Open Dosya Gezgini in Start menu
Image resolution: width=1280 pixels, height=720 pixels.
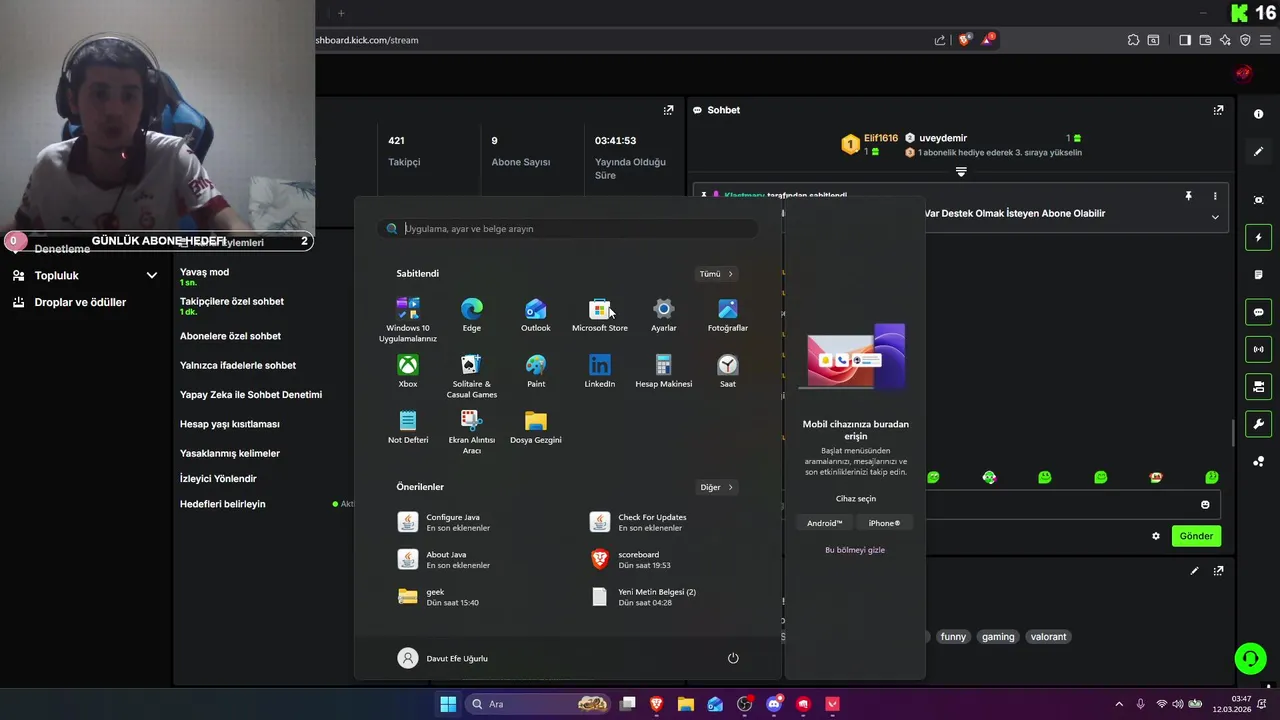[x=536, y=427]
